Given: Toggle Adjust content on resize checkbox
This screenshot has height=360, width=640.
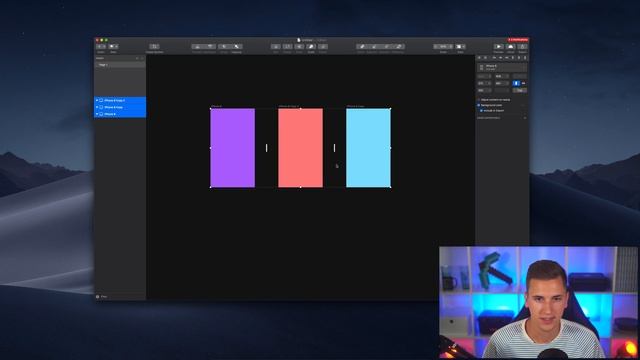Looking at the screenshot, I should tap(479, 100).
